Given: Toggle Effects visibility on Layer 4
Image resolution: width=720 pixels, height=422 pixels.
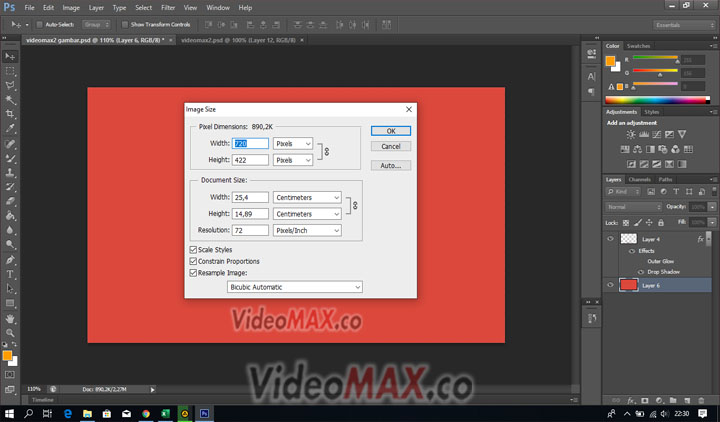Looking at the screenshot, I should click(x=632, y=251).
